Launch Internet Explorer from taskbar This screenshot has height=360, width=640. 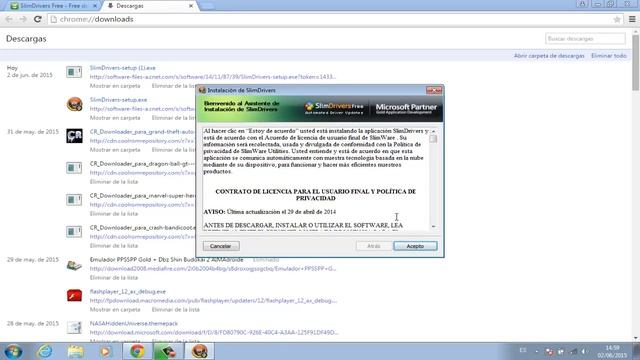(x=45, y=351)
